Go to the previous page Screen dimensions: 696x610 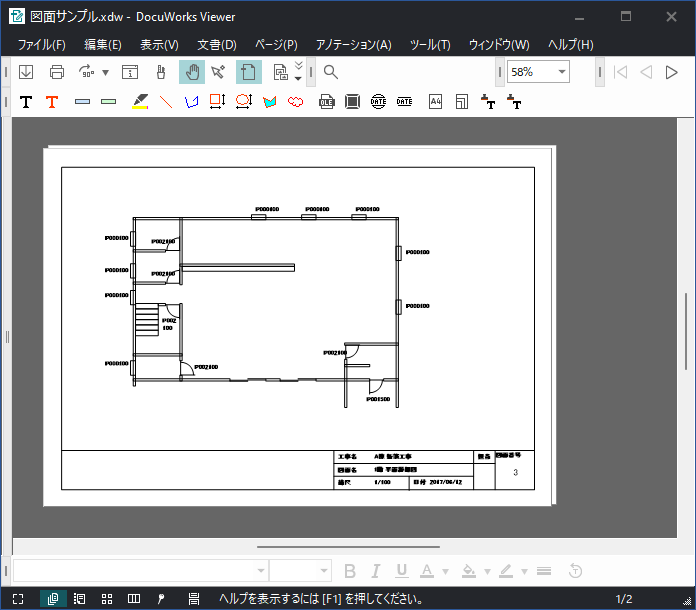tap(646, 72)
